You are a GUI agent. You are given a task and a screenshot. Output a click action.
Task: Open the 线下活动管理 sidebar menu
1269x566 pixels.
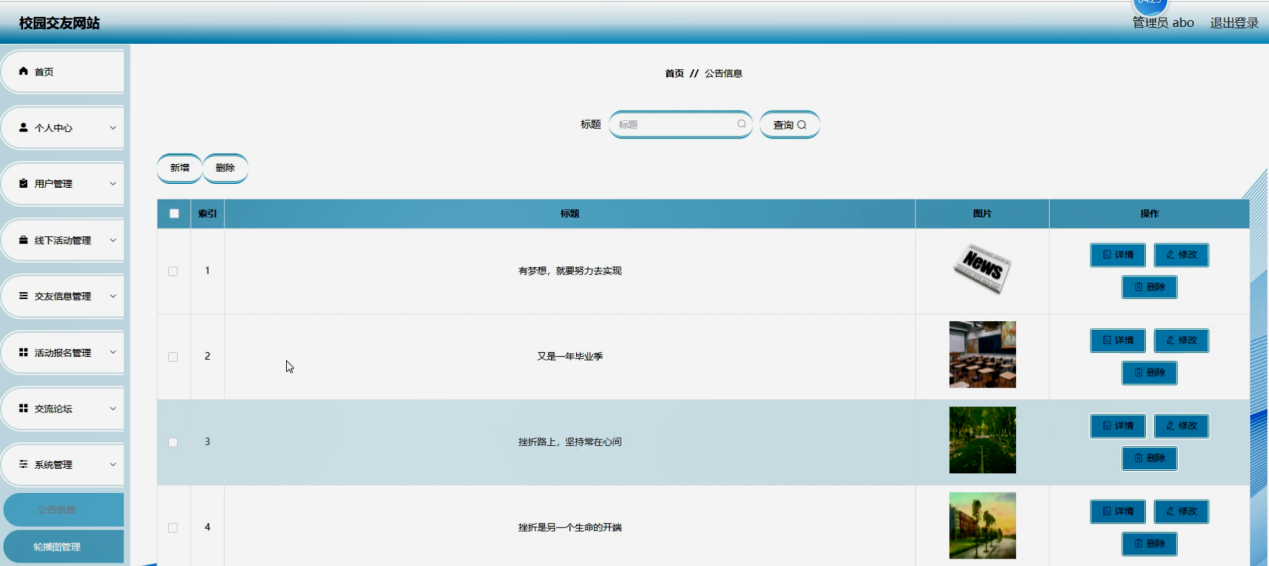pos(62,240)
